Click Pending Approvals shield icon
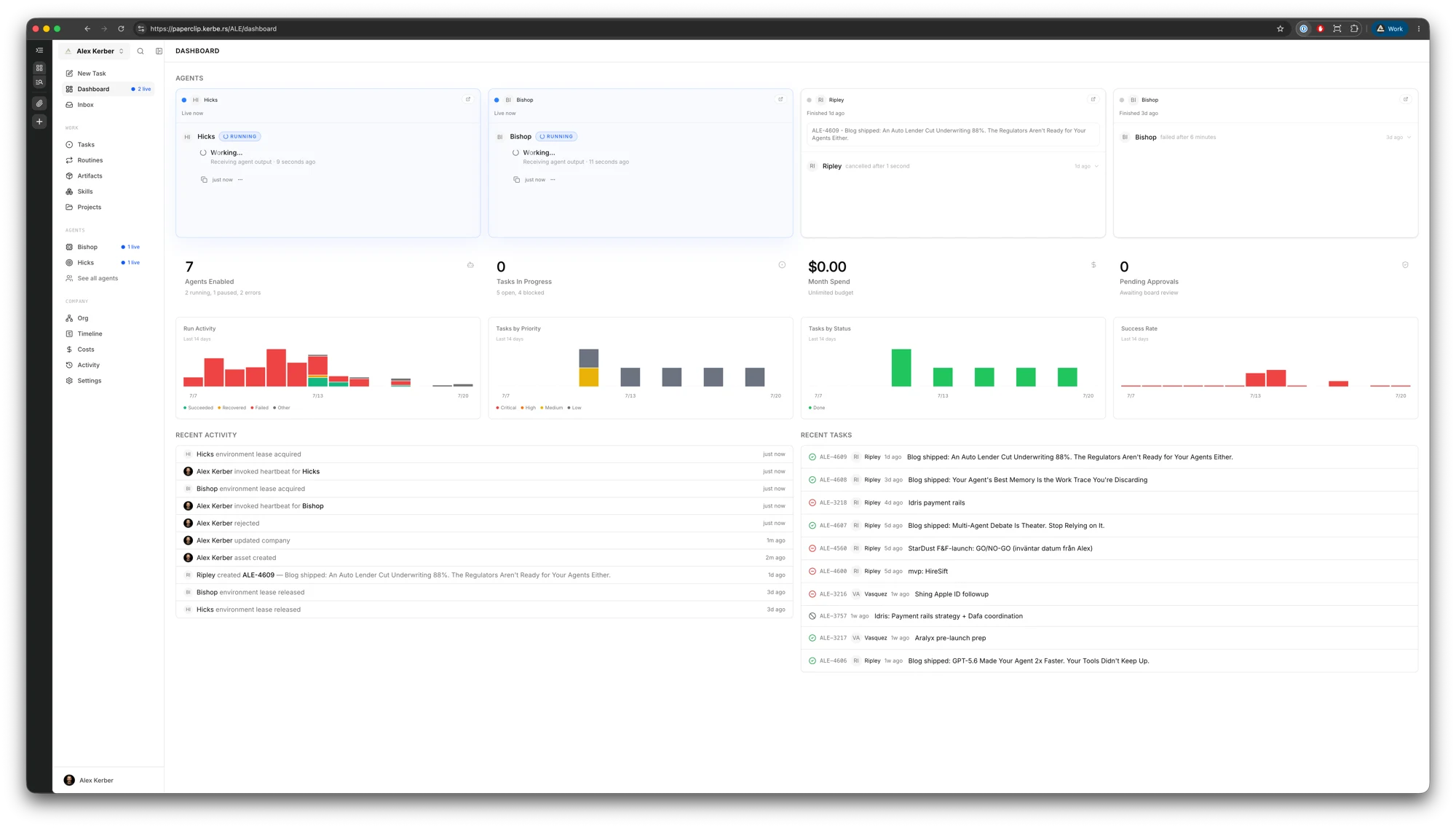 coord(1405,265)
